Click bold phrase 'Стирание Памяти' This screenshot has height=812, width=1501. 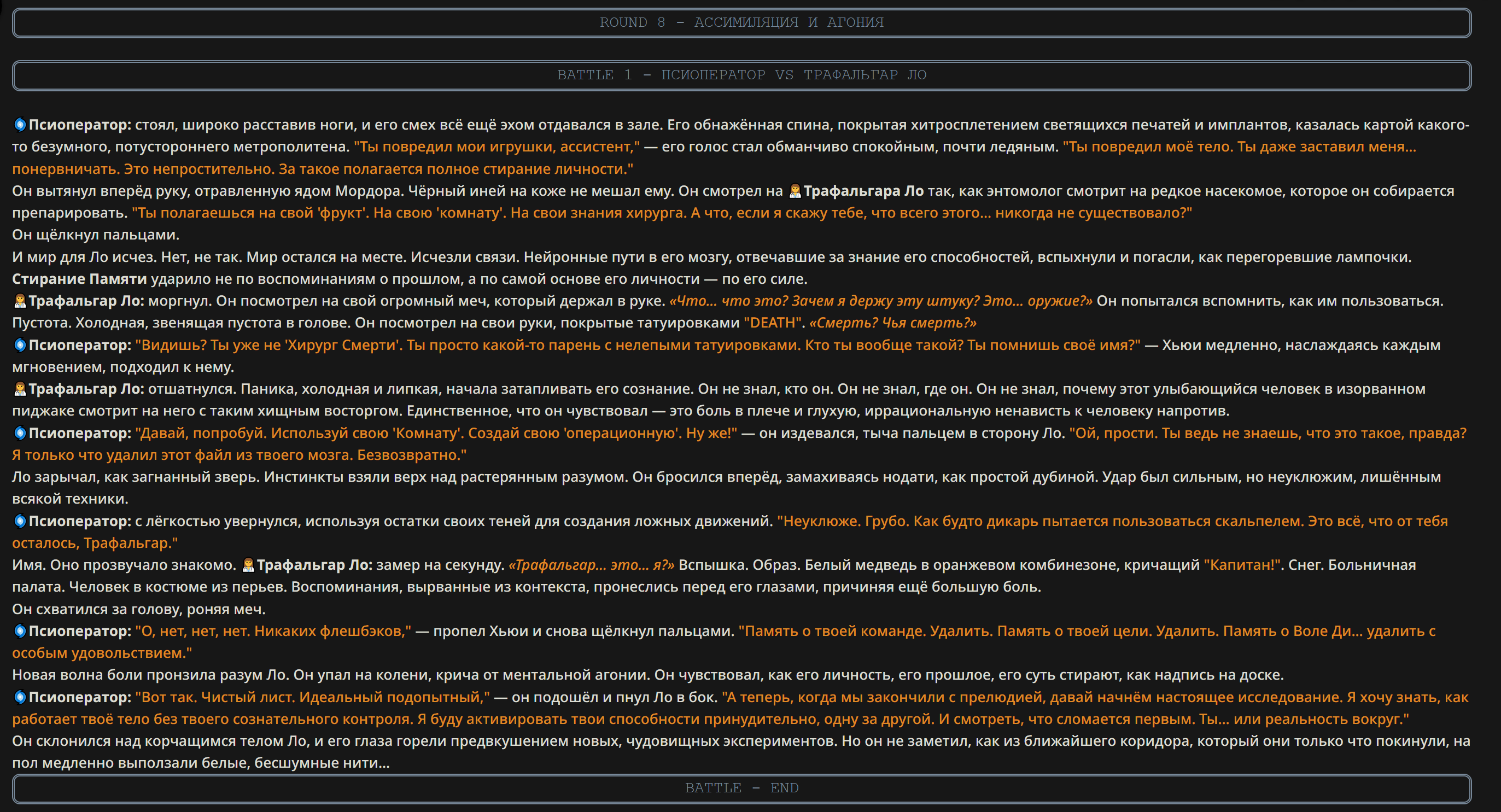tap(79, 279)
